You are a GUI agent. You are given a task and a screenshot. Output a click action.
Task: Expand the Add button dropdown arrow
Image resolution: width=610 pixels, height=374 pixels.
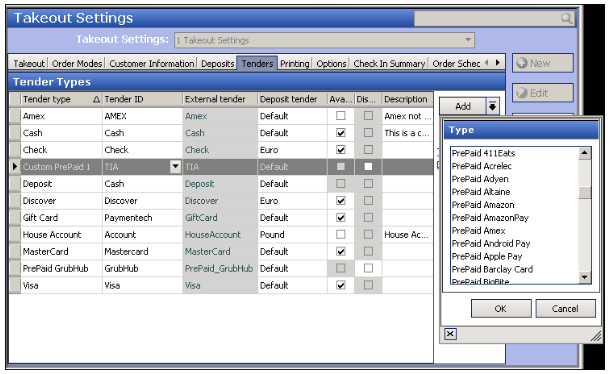(492, 106)
